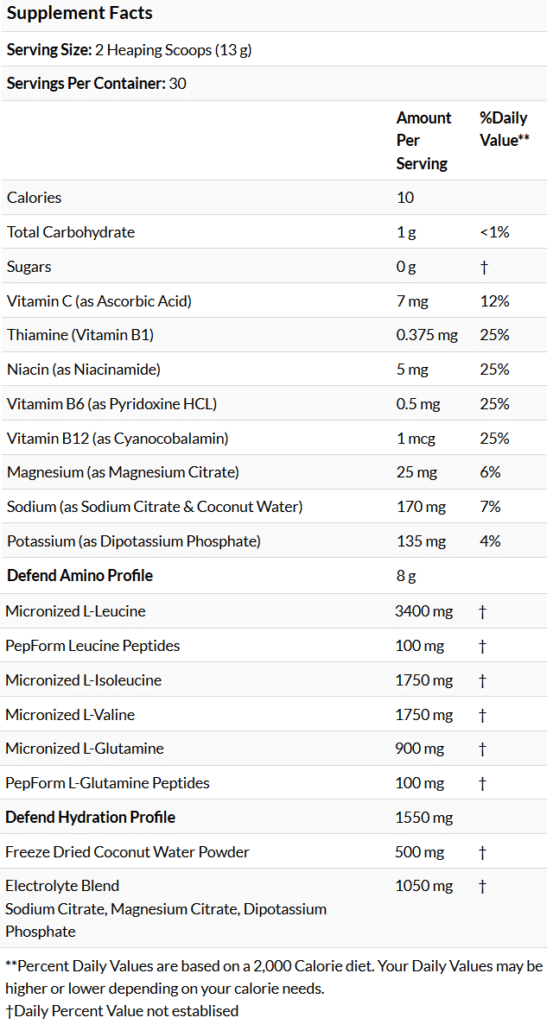Select the Magnesium Citrate row
This screenshot has height=1024, width=547.
274,472
